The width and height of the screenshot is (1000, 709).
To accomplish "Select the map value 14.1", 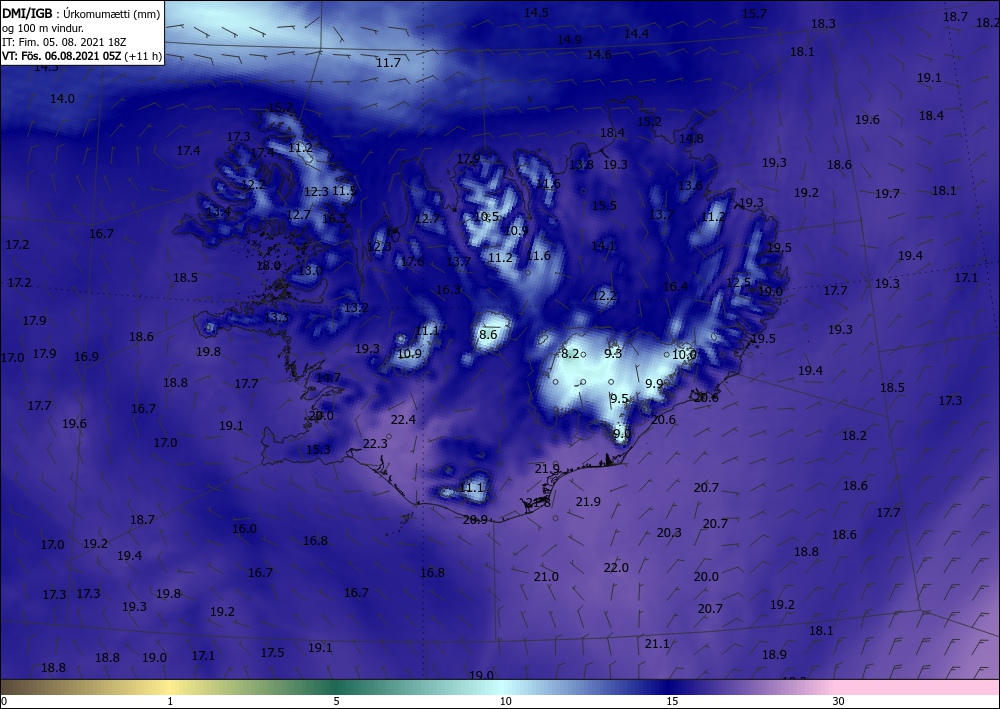I will (603, 245).
